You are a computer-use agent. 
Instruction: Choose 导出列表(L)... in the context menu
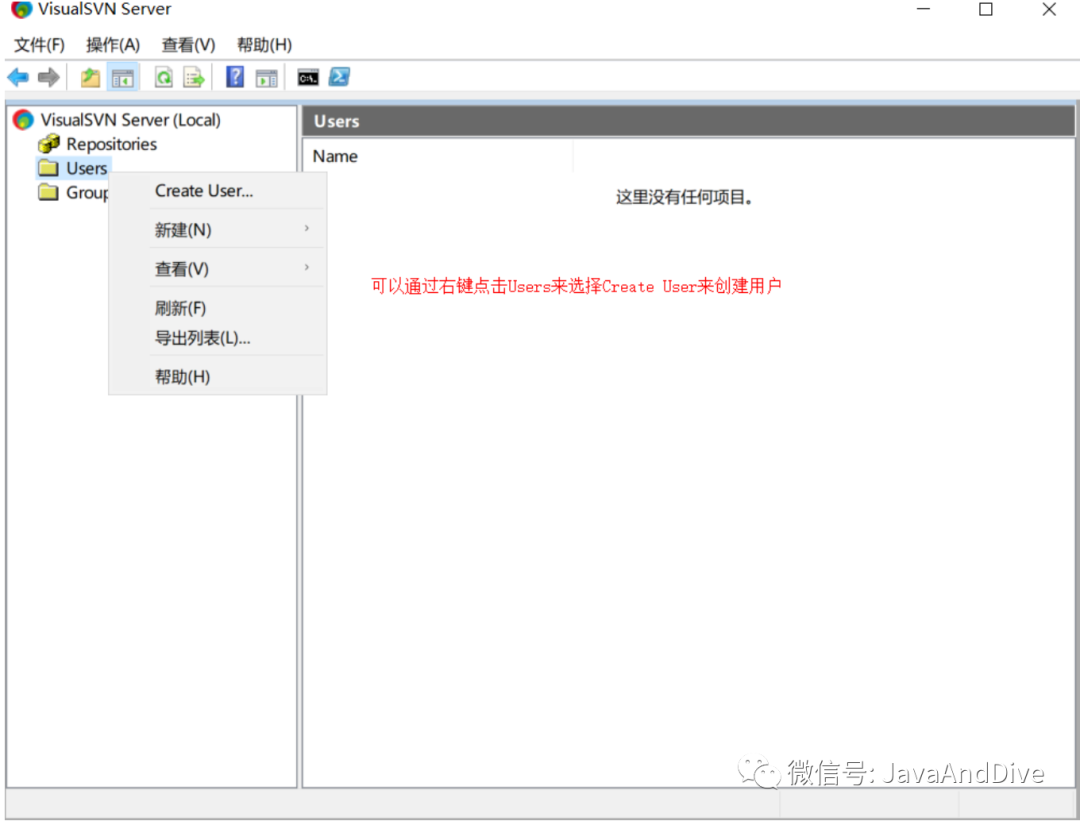click(x=218, y=338)
